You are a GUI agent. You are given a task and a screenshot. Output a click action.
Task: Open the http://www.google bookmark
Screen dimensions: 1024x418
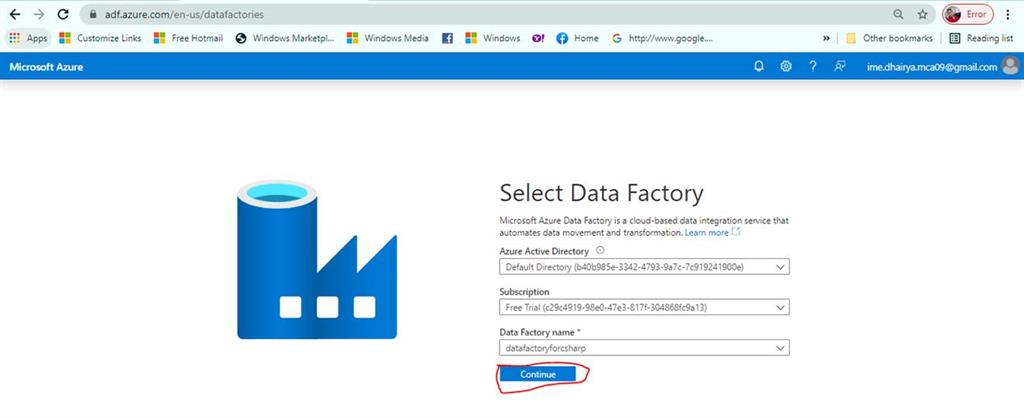[662, 38]
